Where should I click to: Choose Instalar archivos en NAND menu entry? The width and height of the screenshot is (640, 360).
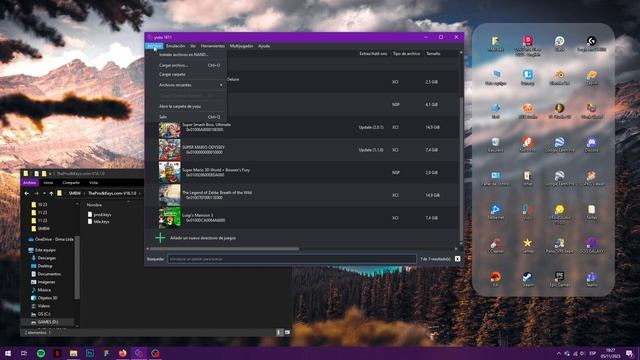point(184,55)
